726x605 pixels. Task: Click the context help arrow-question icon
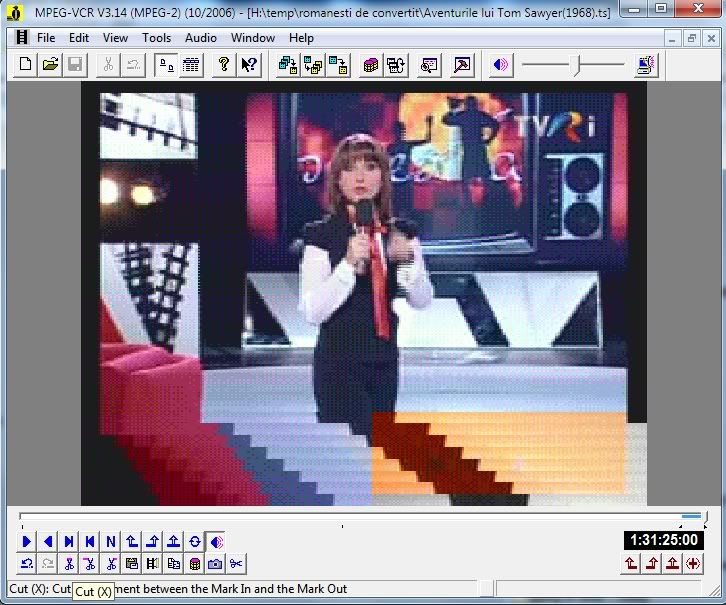pyautogui.click(x=248, y=65)
